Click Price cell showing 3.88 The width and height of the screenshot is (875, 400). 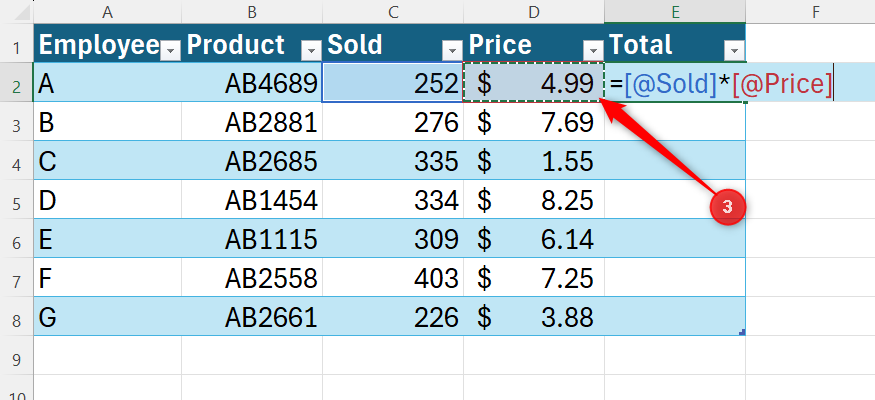point(533,316)
